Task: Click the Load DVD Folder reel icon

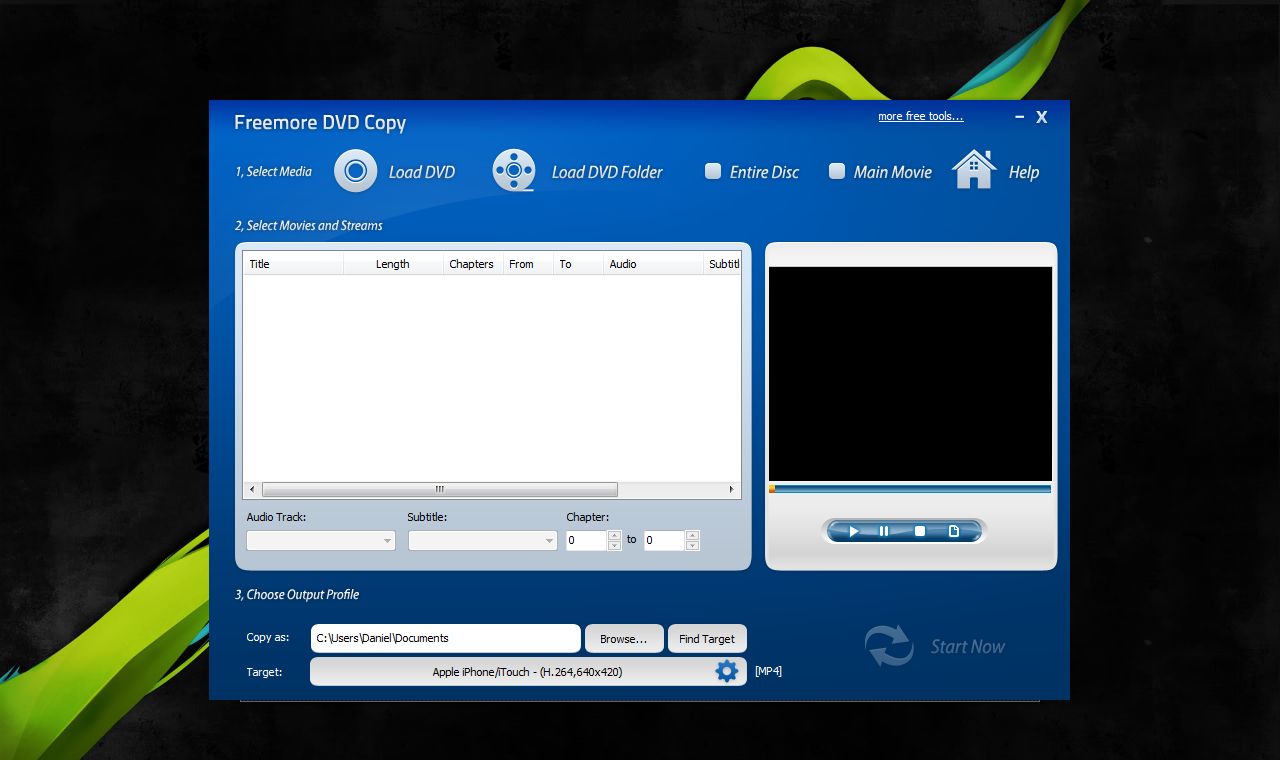Action: (514, 171)
